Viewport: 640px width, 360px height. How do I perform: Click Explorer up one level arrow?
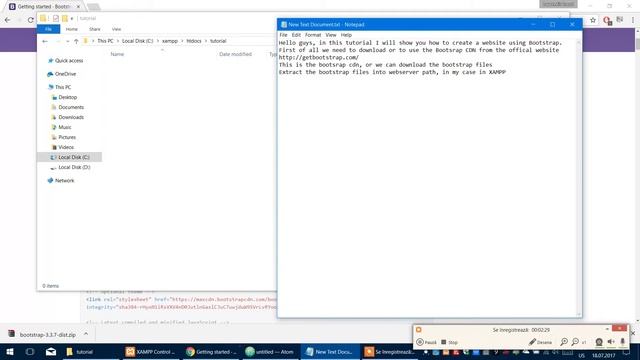(x=76, y=41)
